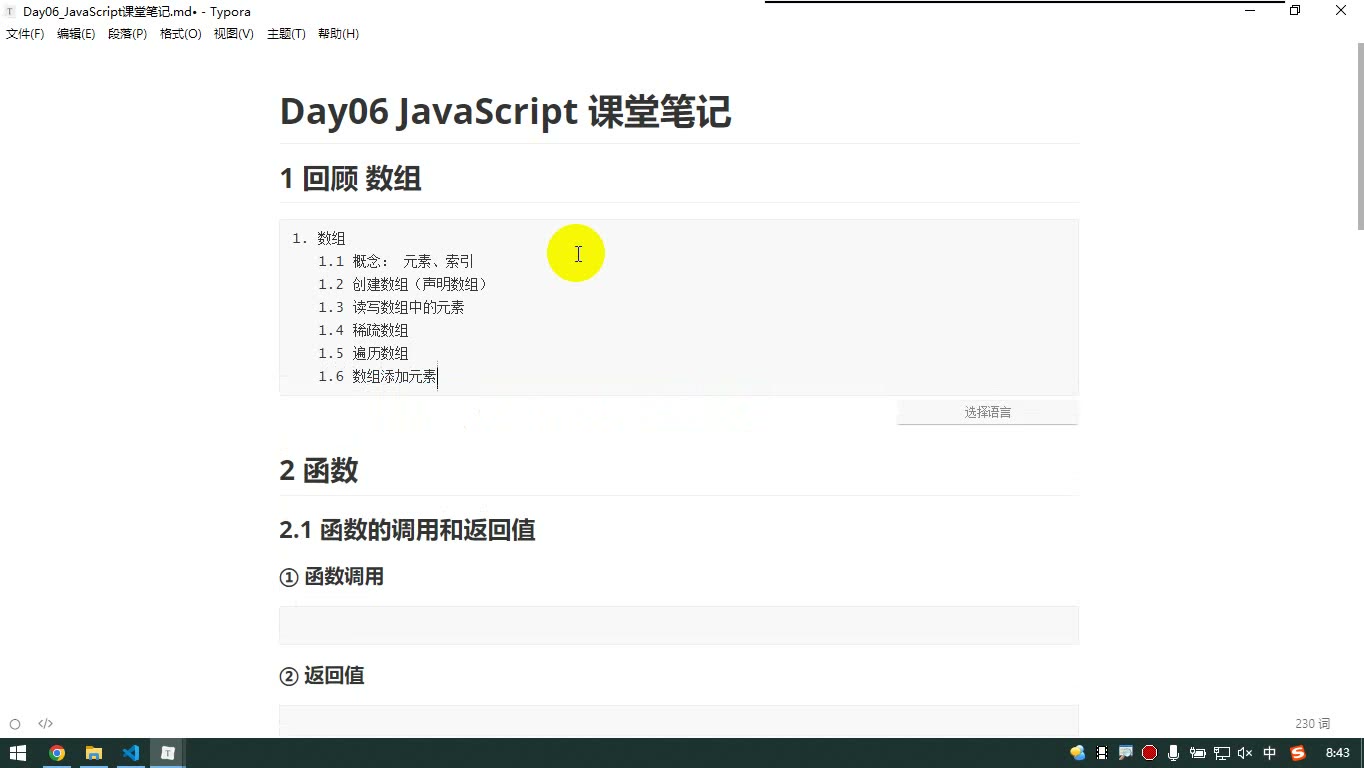Open the 帮助(H) menu
1364x768 pixels.
338,34
